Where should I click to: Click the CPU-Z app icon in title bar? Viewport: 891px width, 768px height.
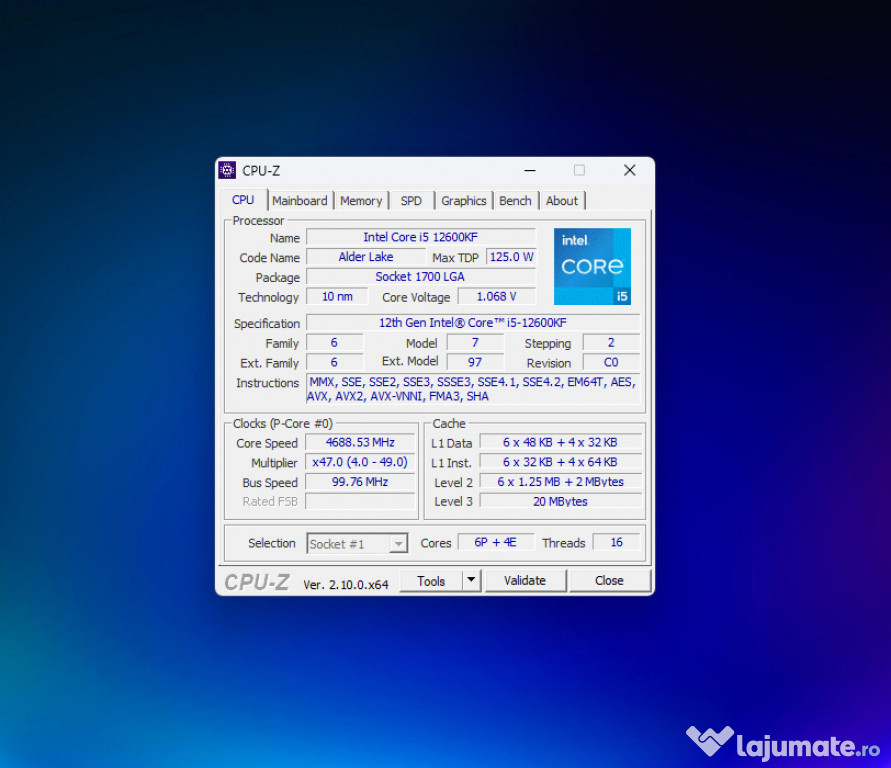[x=227, y=170]
